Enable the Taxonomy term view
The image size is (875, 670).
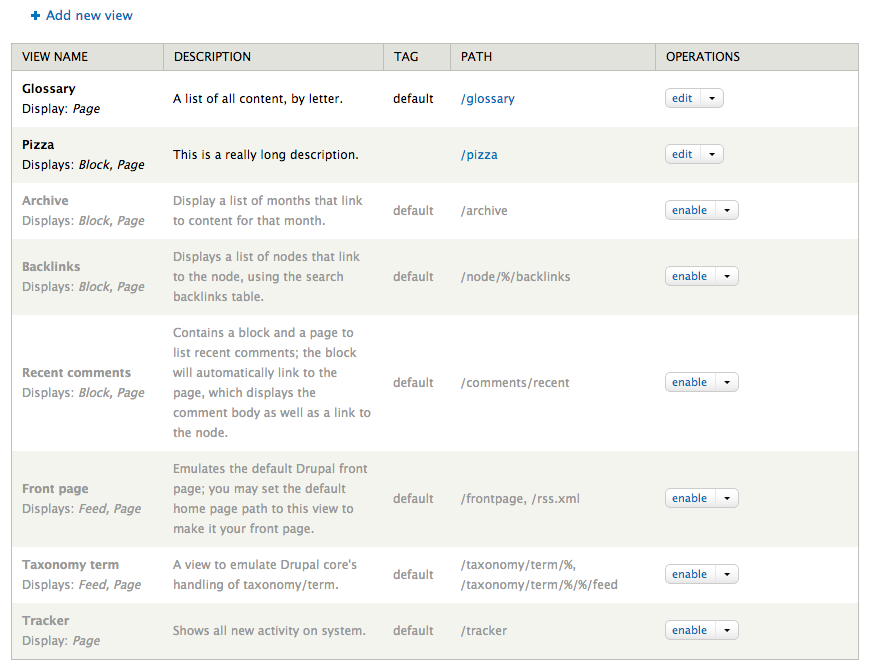(x=690, y=574)
